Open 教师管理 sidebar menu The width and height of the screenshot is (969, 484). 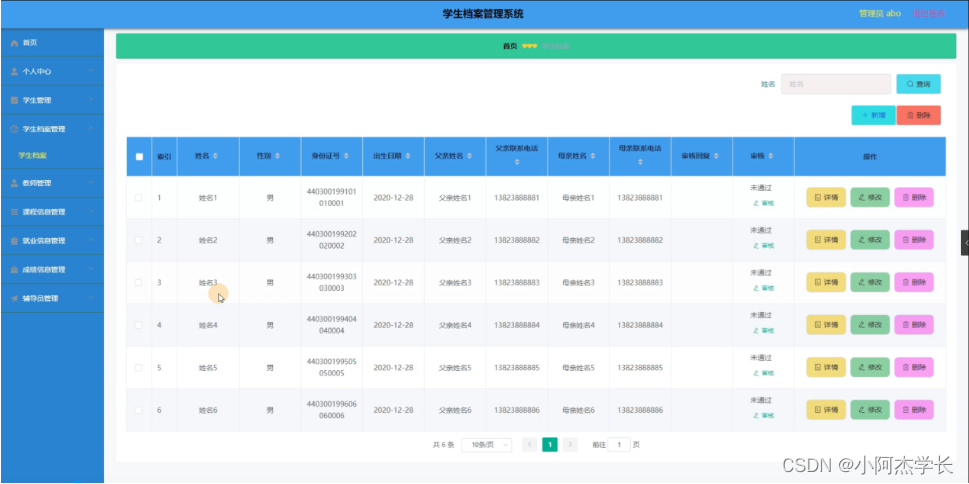[x=53, y=183]
